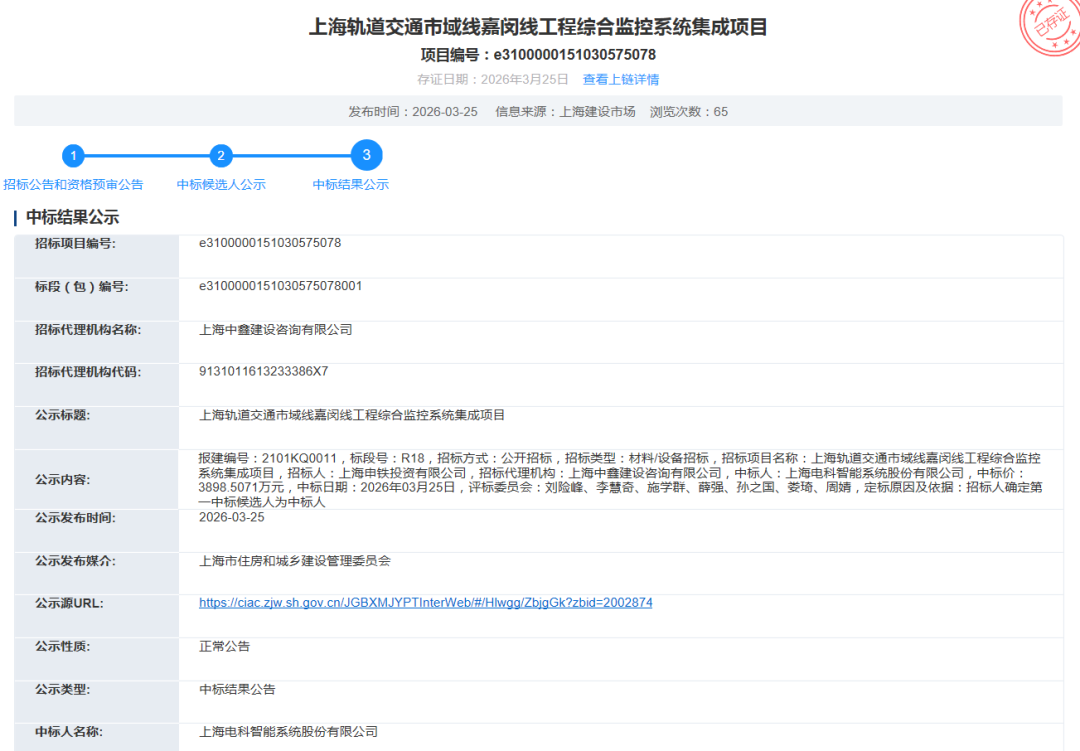
Task: Click the 公示内容 row label
Action: [x=62, y=480]
